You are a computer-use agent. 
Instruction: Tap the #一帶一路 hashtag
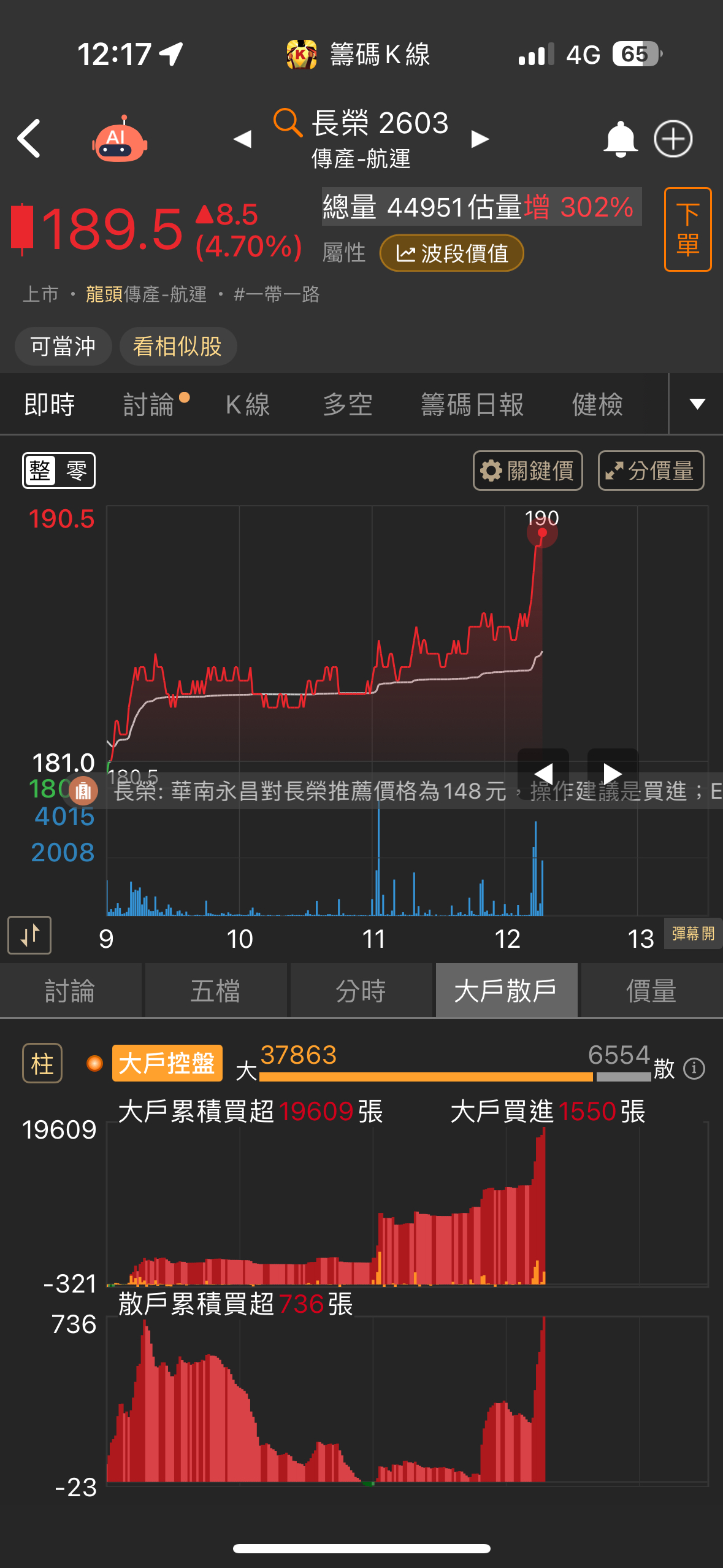pyautogui.click(x=277, y=294)
